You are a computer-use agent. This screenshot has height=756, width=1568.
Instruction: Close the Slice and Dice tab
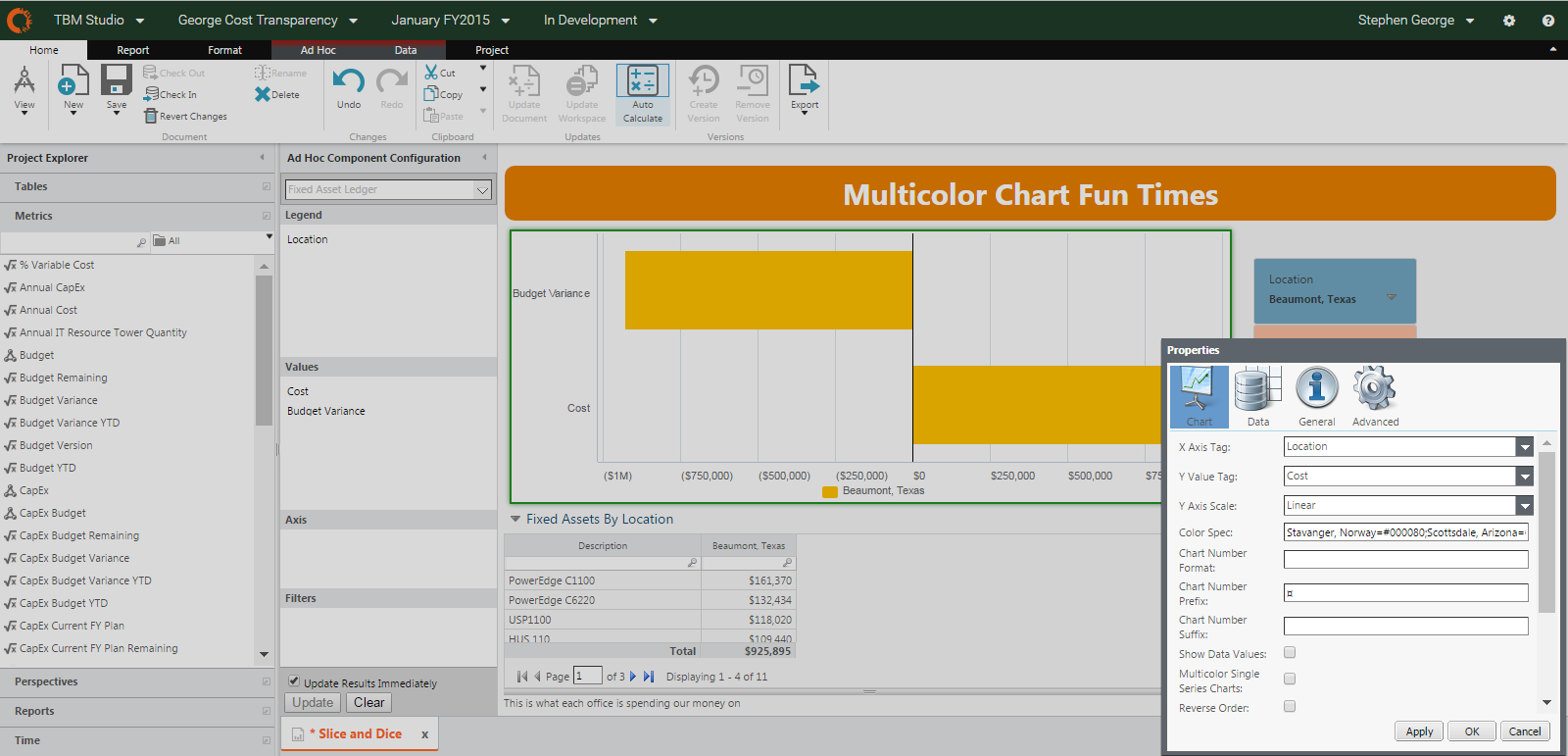point(424,734)
